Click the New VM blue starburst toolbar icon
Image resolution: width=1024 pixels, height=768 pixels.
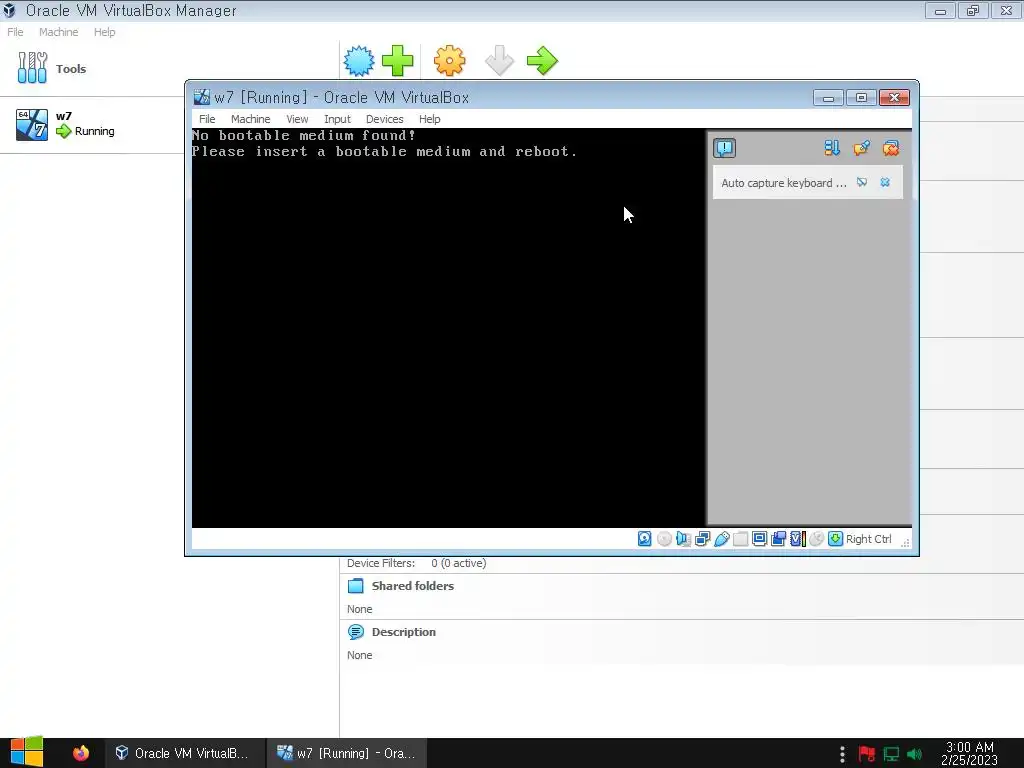(359, 61)
